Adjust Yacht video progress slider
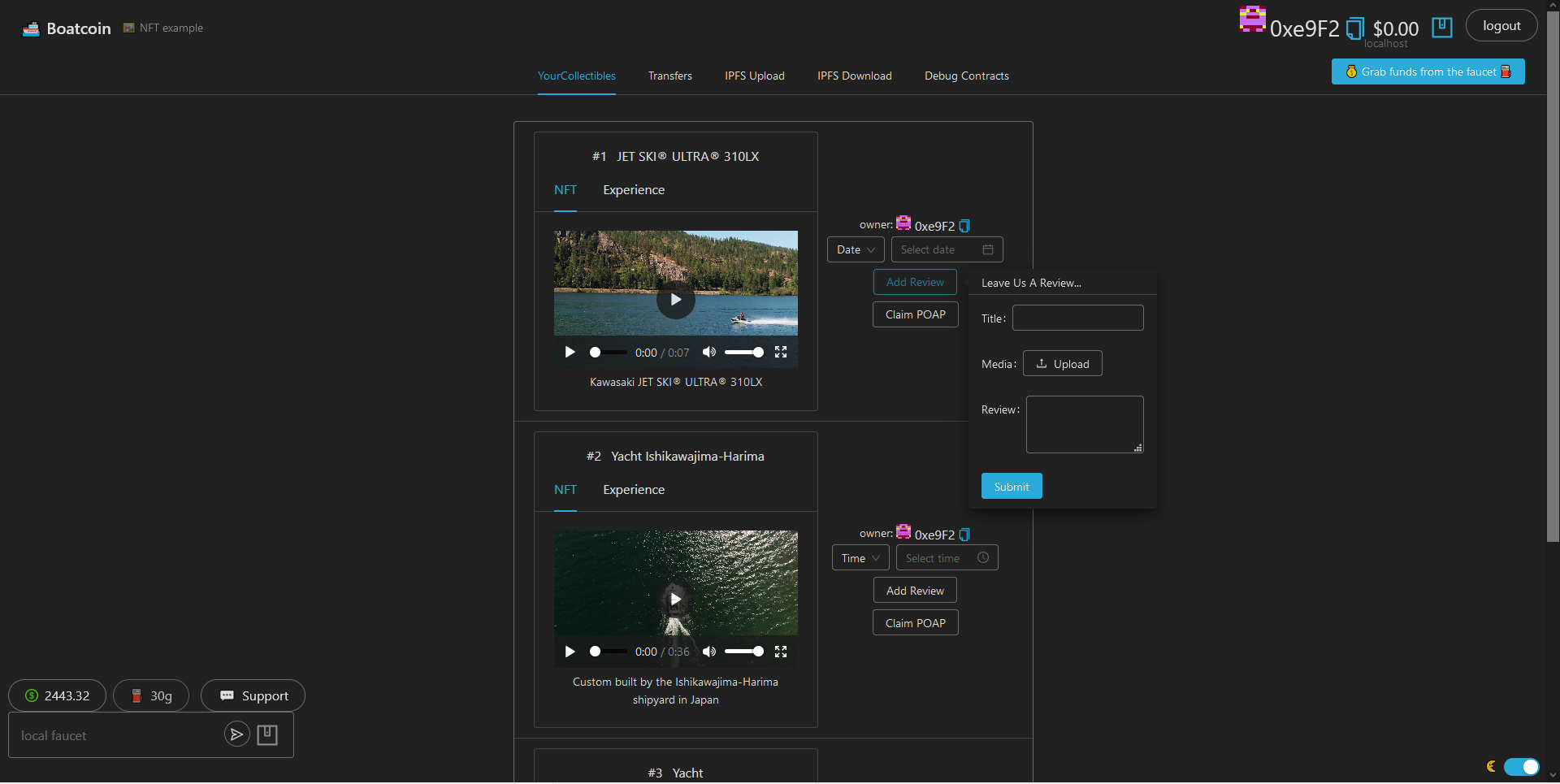Screen dimensions: 1560x784 click(608, 652)
